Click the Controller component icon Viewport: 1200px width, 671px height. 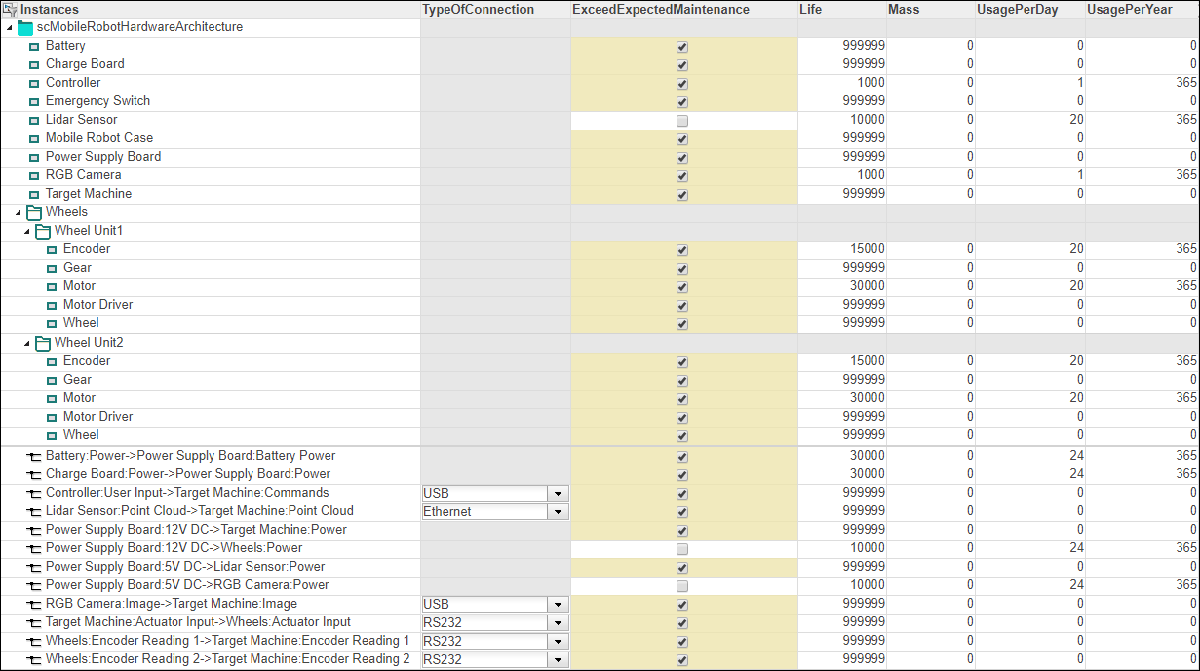pyautogui.click(x=34, y=84)
